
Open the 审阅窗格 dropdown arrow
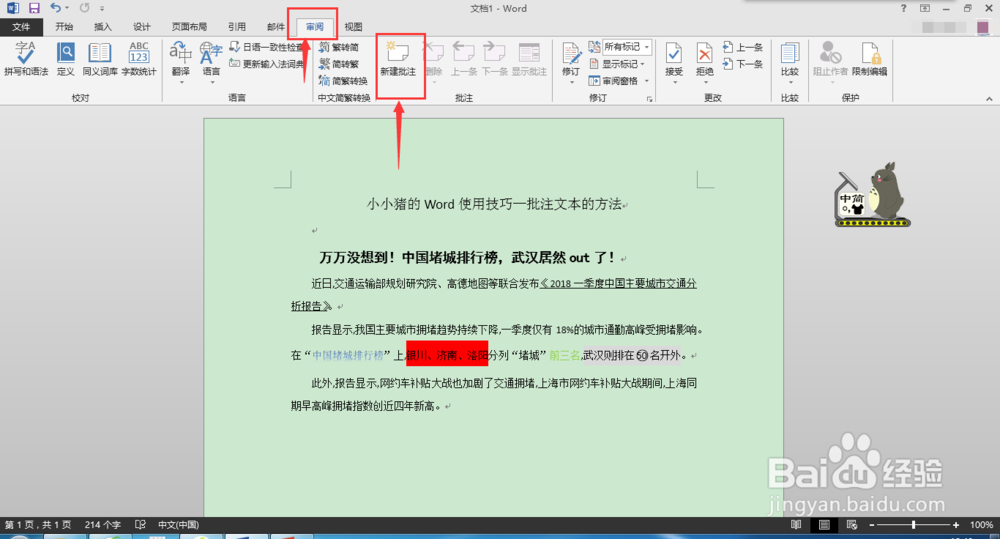[x=647, y=81]
